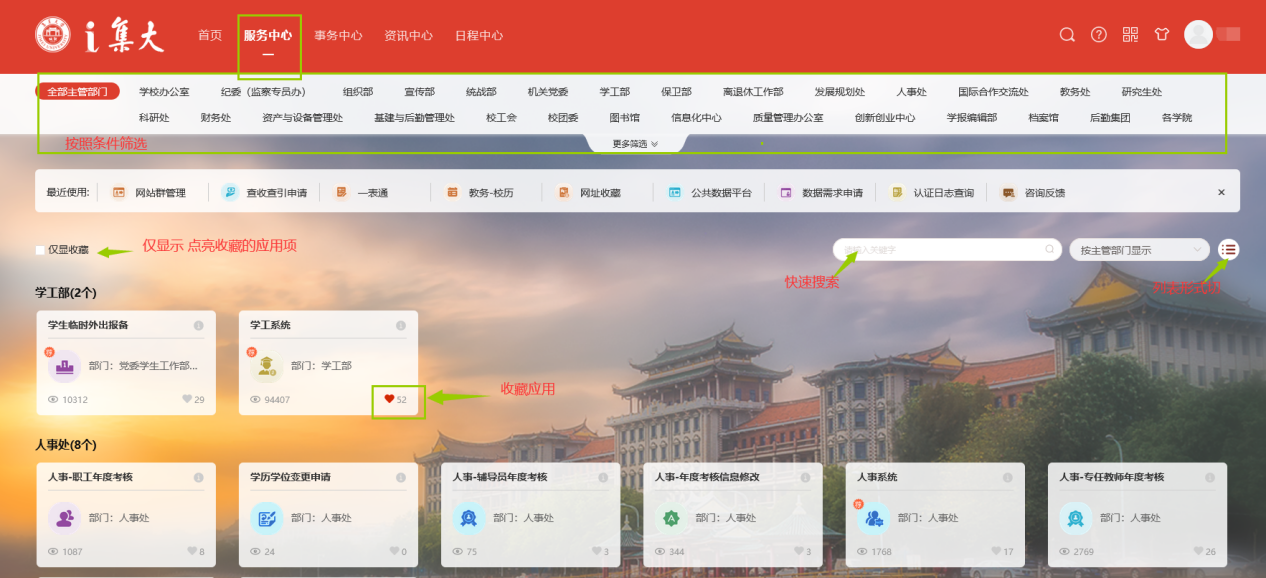The image size is (1266, 578).
Task: Expand 更多筛选 filter options
Action: click(635, 144)
